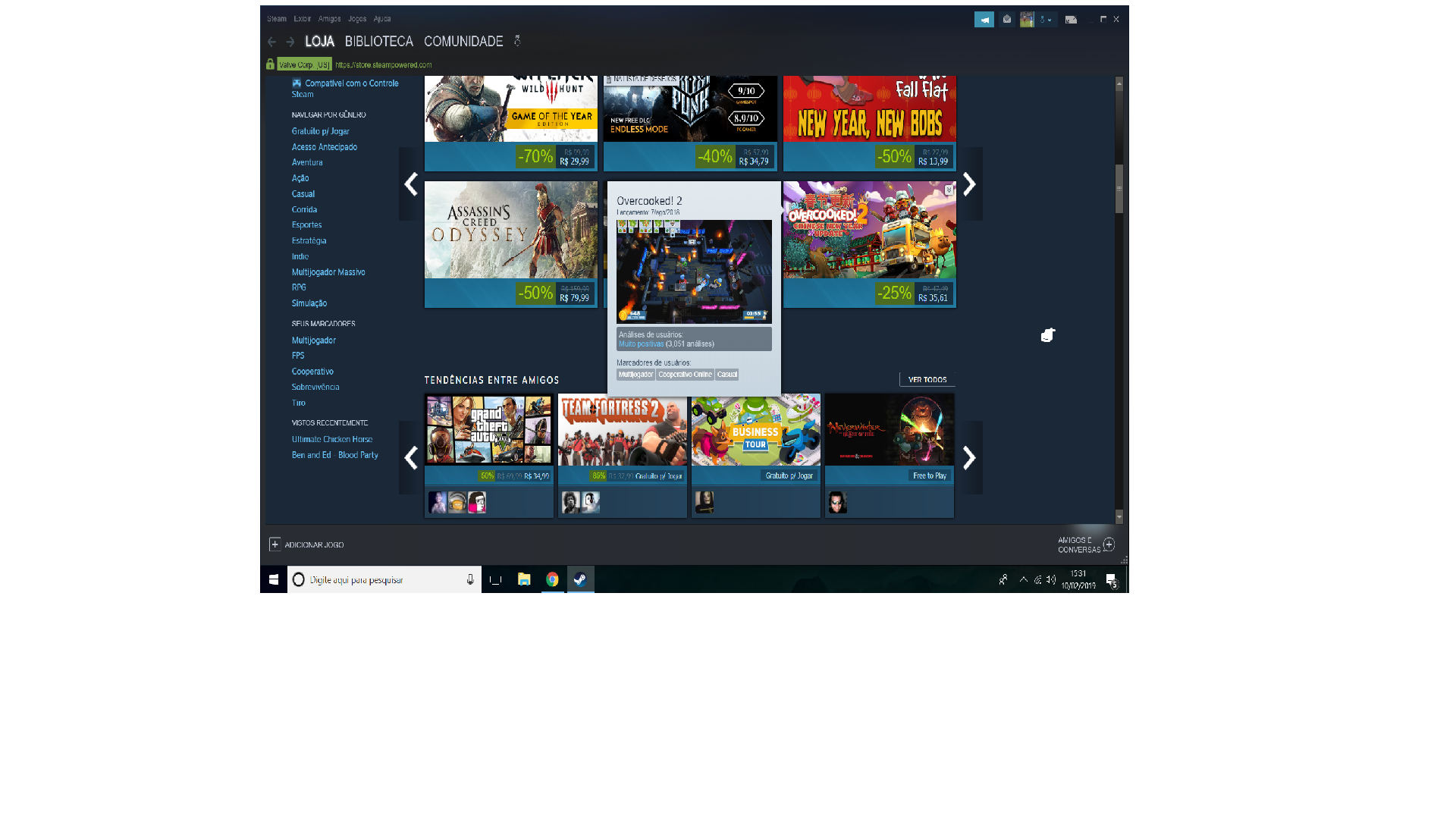The image size is (1456, 819).
Task: Browse the RPG genre
Action: [x=299, y=287]
